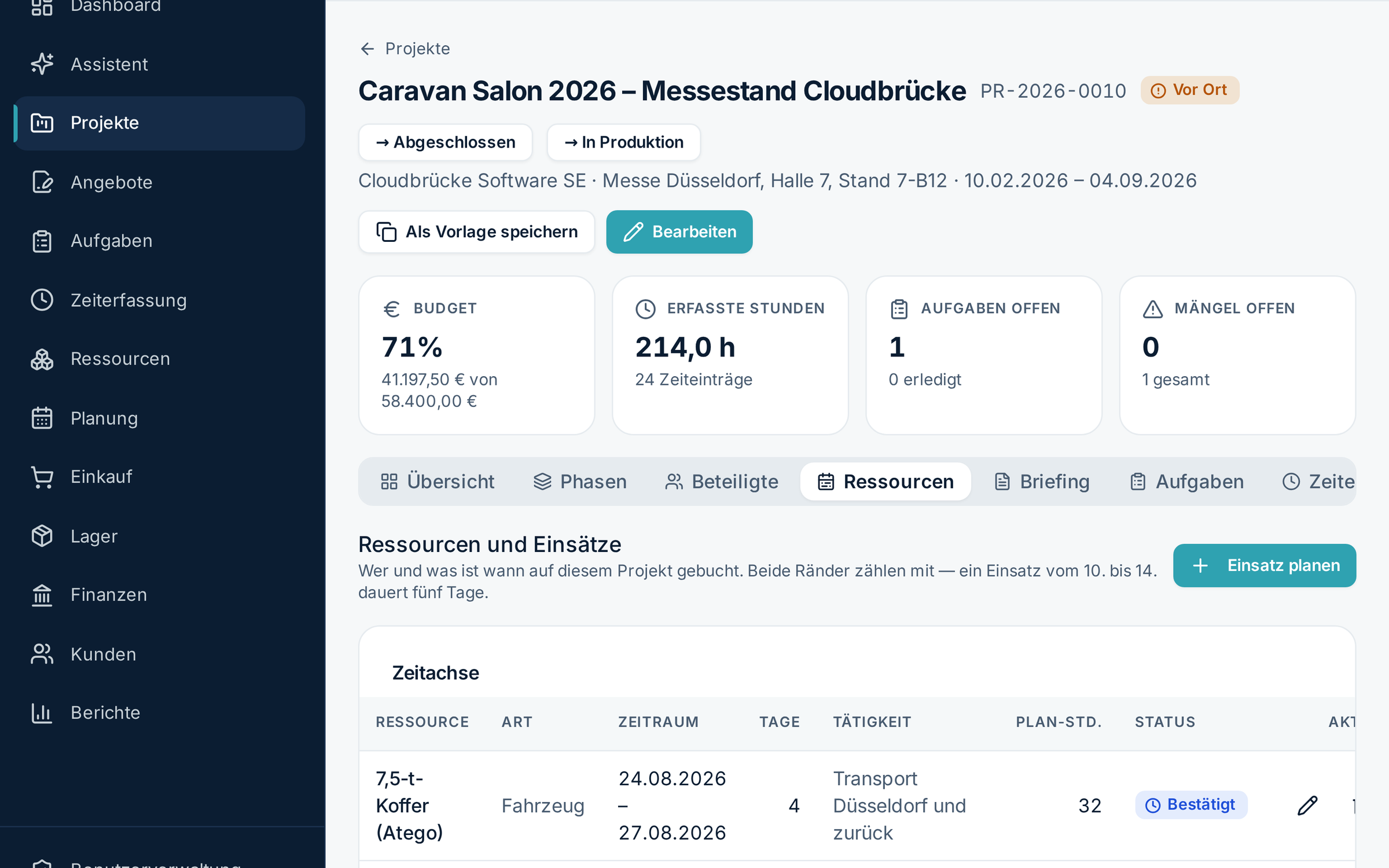Click the warning triangle on Mängel offen card
The width and height of the screenshot is (1389, 868).
(x=1153, y=309)
